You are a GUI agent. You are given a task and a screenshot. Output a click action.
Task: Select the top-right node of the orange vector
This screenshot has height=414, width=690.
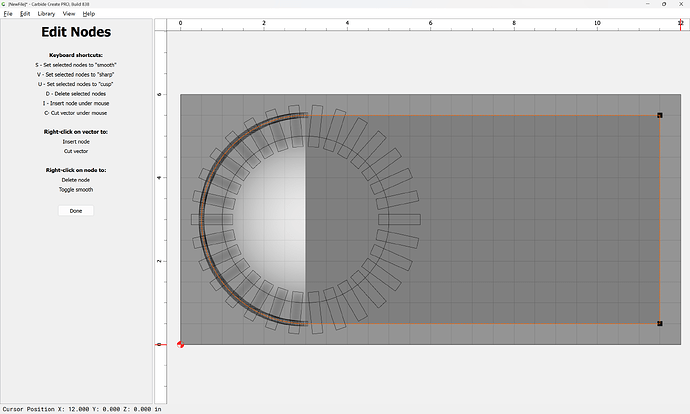click(x=660, y=116)
